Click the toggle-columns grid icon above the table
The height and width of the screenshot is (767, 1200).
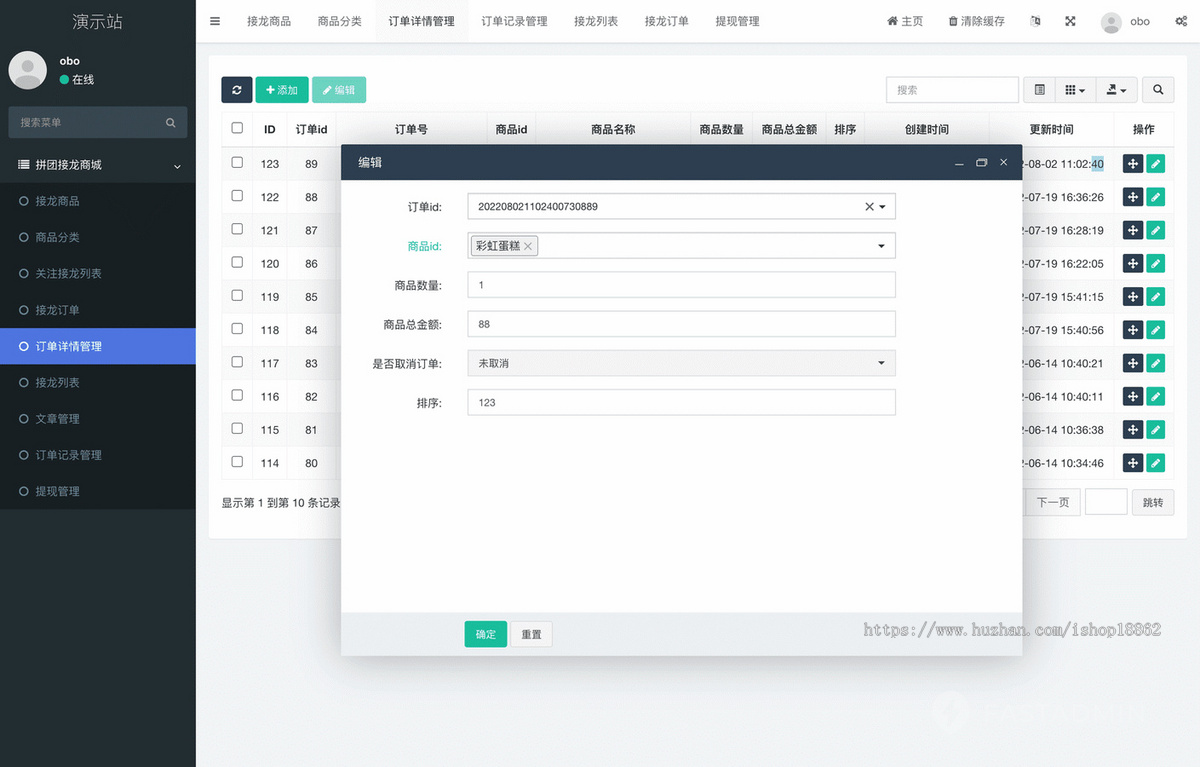1074,89
